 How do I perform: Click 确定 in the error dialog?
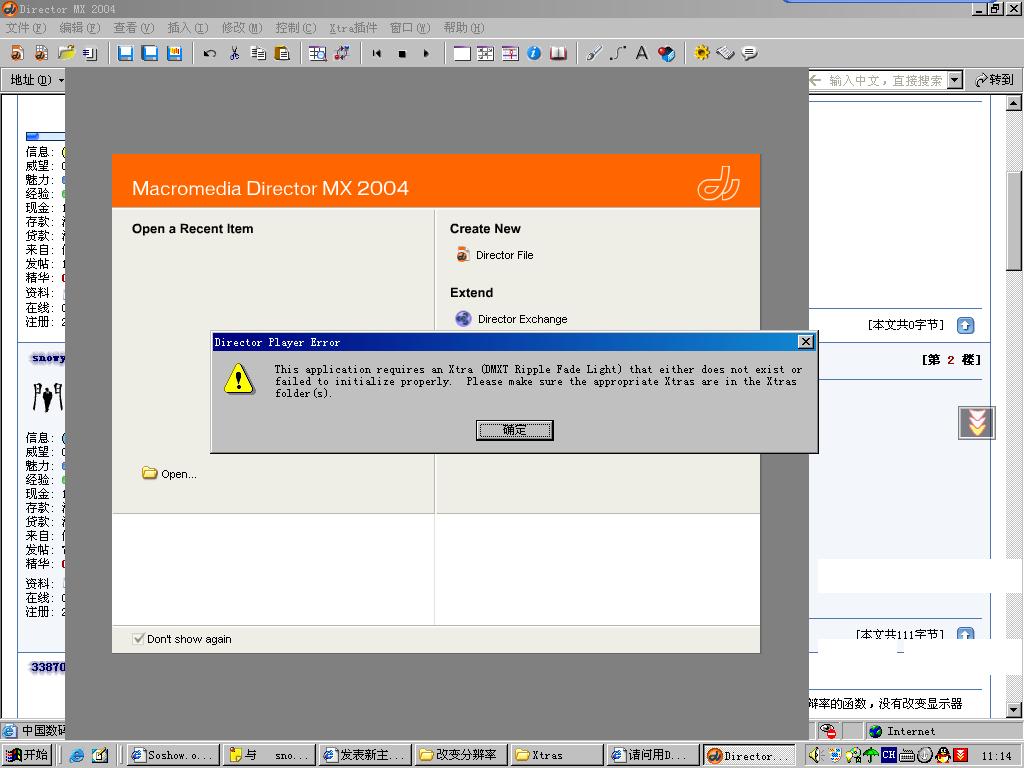(515, 430)
